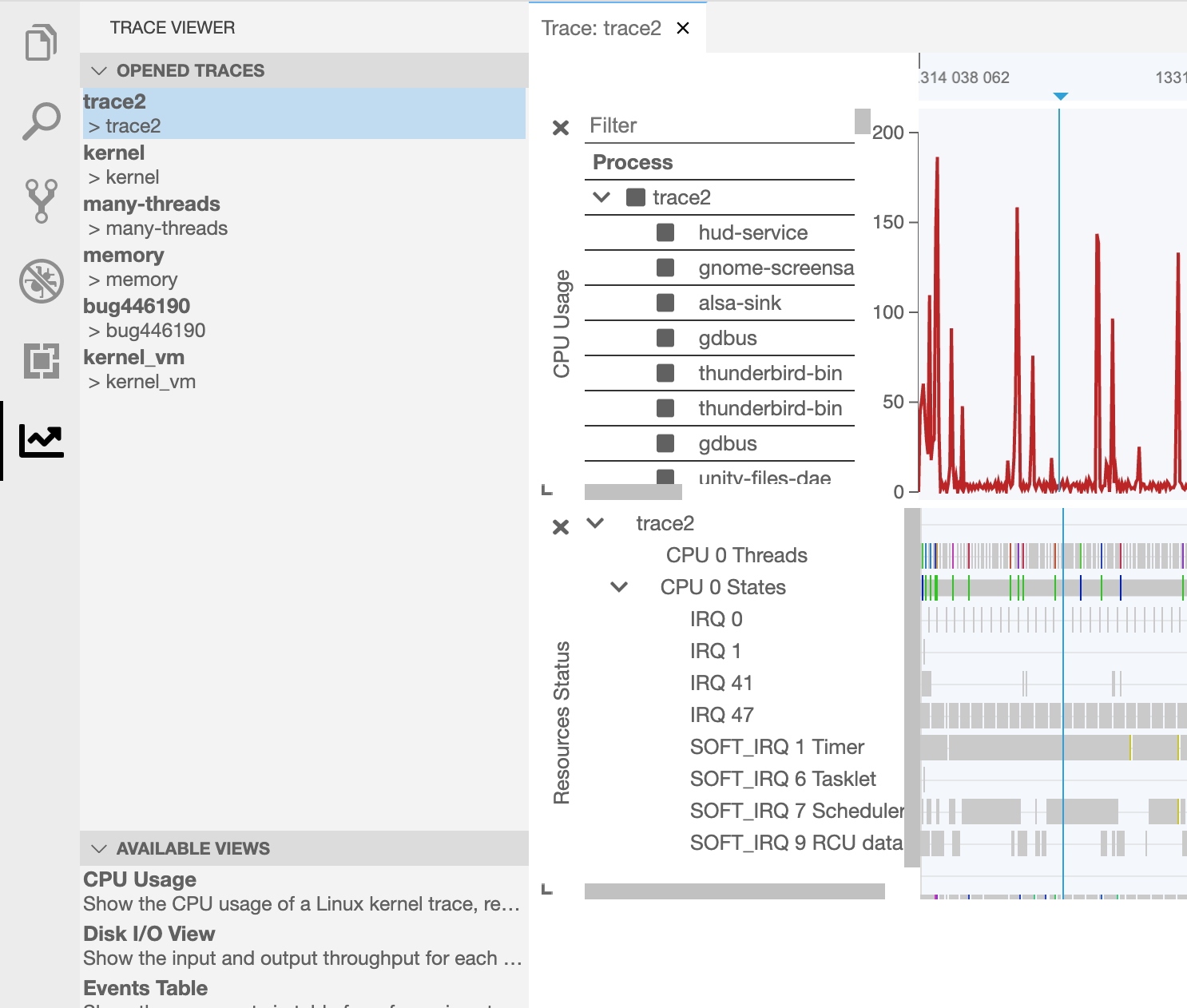Select the Search magnifier icon in sidebar
Image resolution: width=1187 pixels, height=1008 pixels.
click(x=40, y=121)
